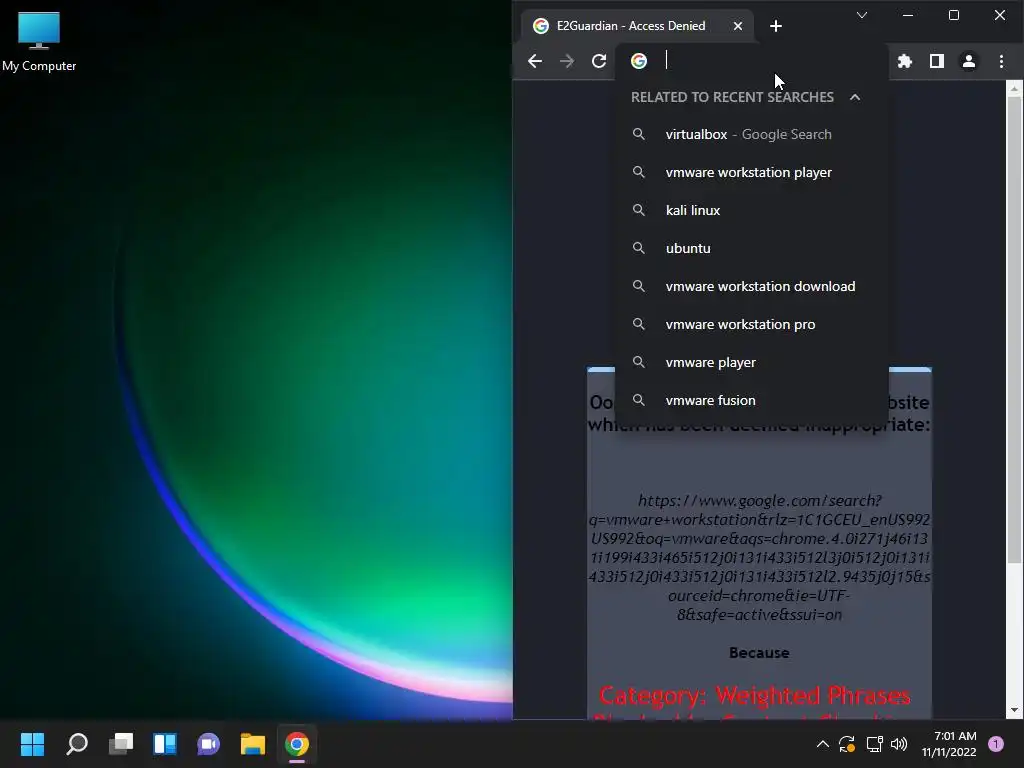Choose the vmware fusion suggestion
Screen dimensions: 1024x768
(751, 400)
